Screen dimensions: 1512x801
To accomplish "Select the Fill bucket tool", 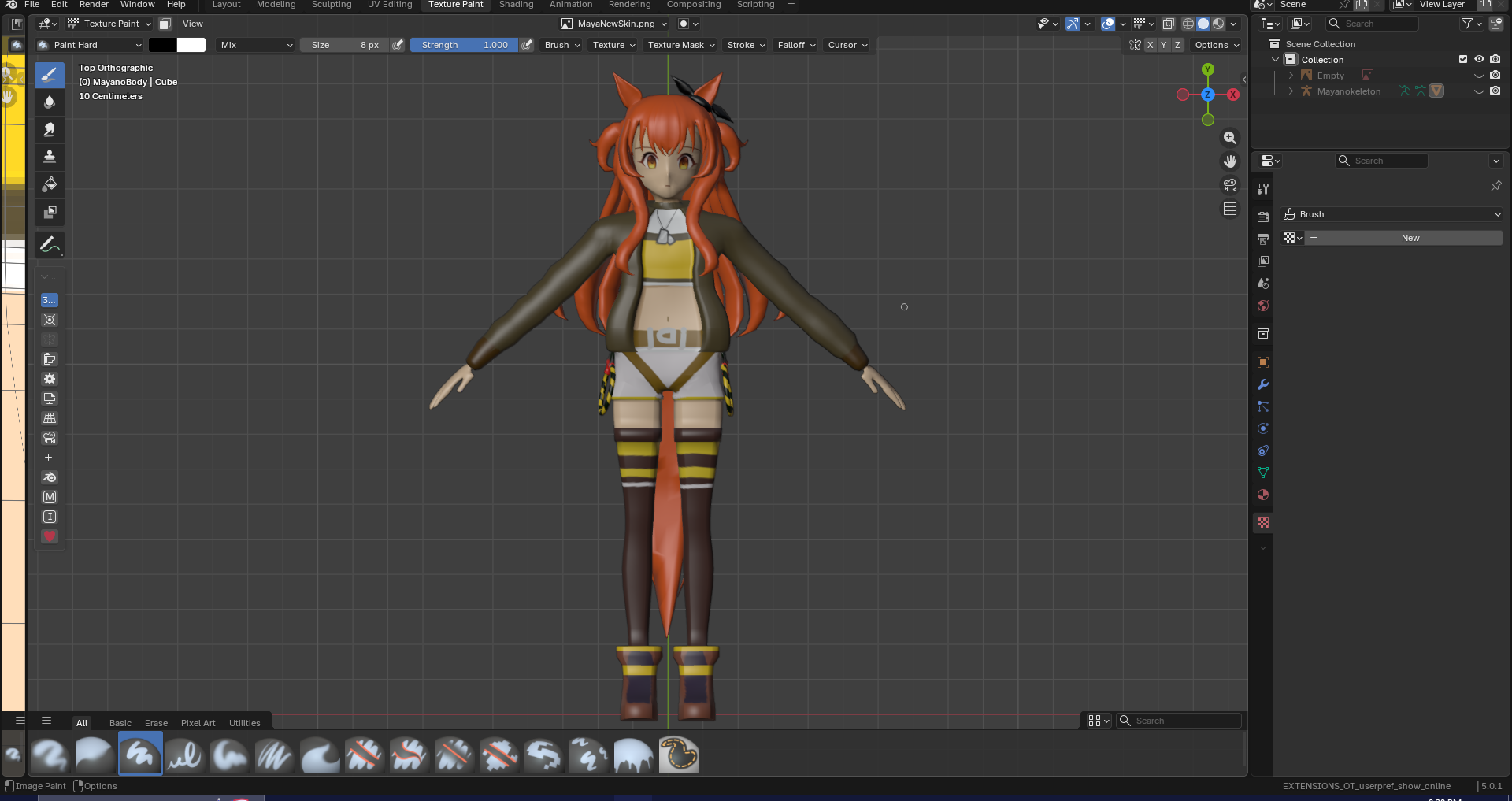I will (x=50, y=184).
